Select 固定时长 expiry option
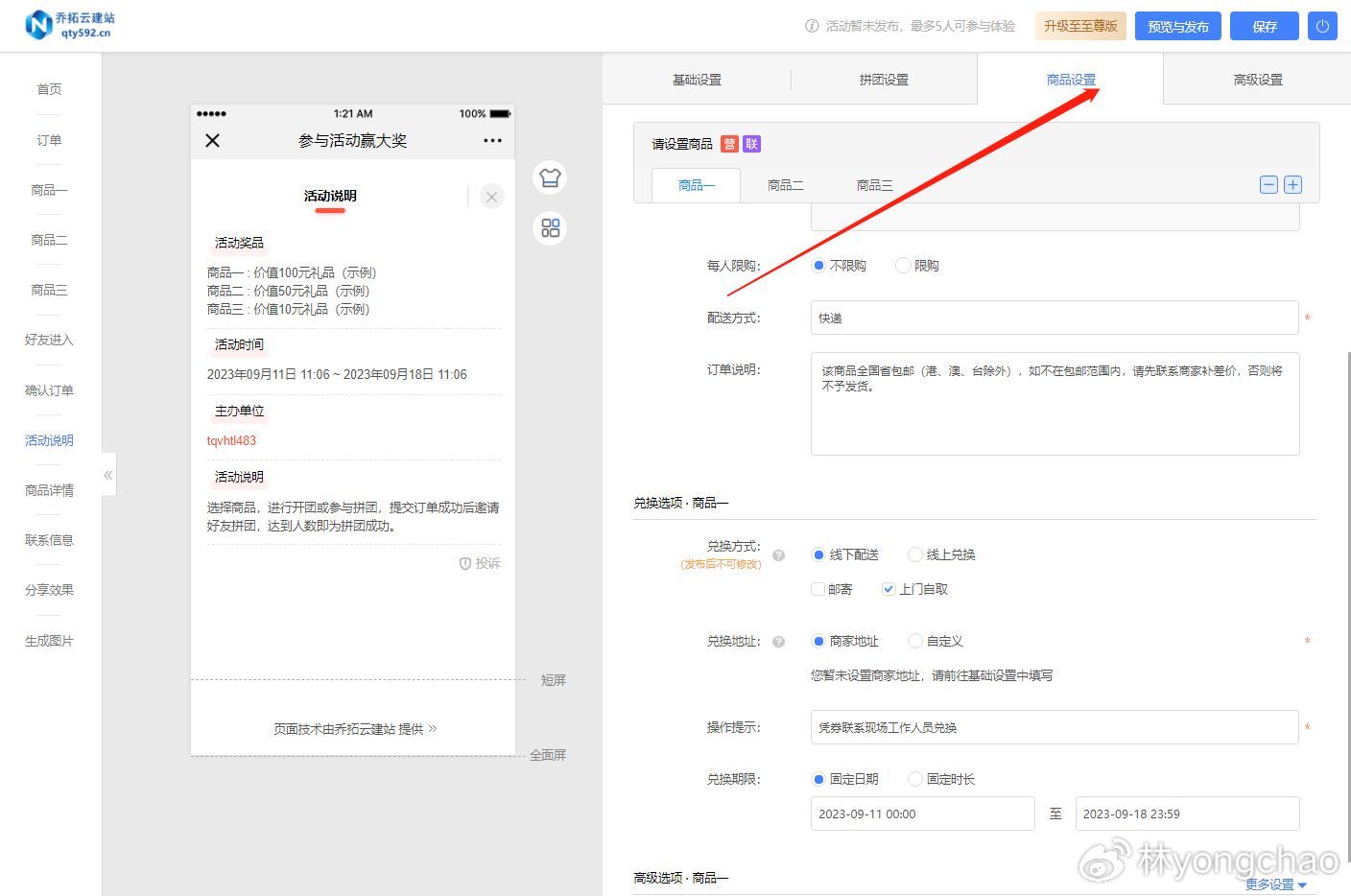The width and height of the screenshot is (1351, 896). pos(915,779)
